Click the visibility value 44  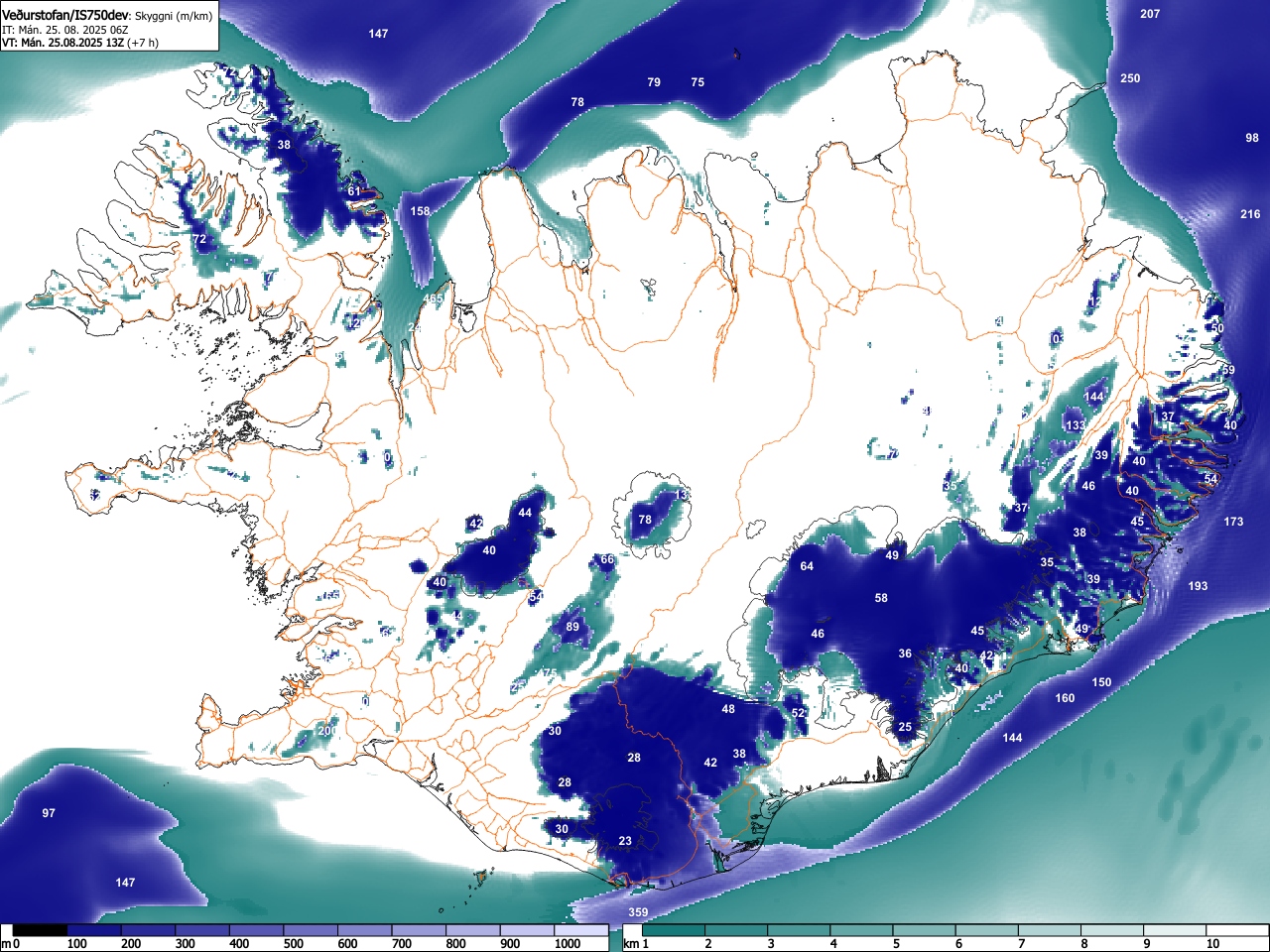[525, 513]
